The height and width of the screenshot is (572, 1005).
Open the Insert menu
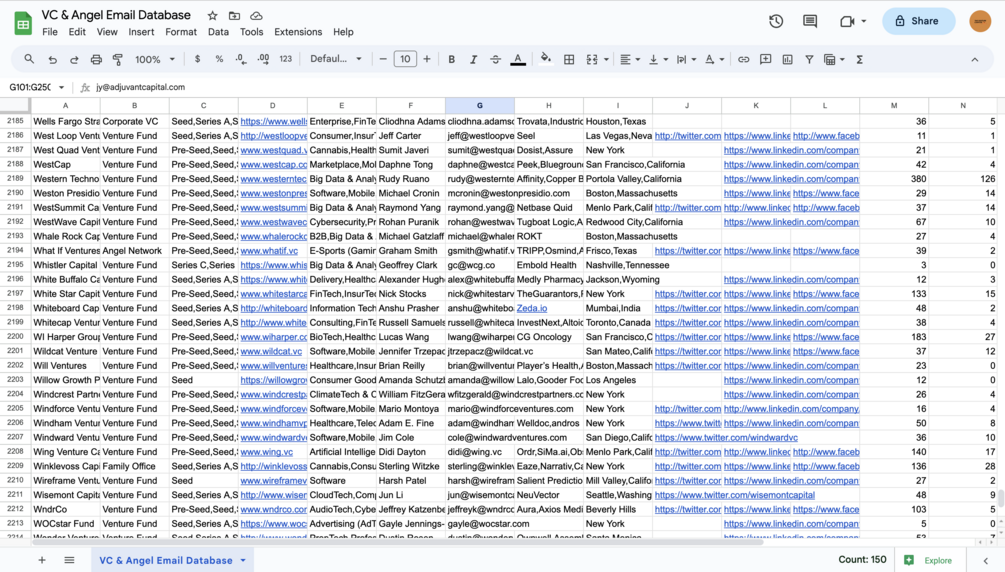click(141, 31)
